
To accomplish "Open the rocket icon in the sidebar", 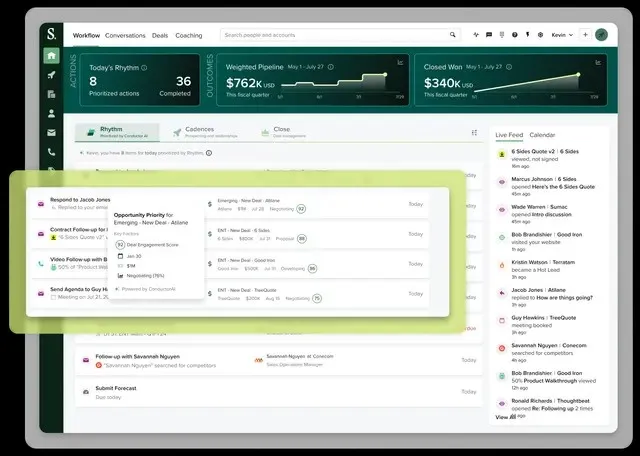I will click(51, 75).
